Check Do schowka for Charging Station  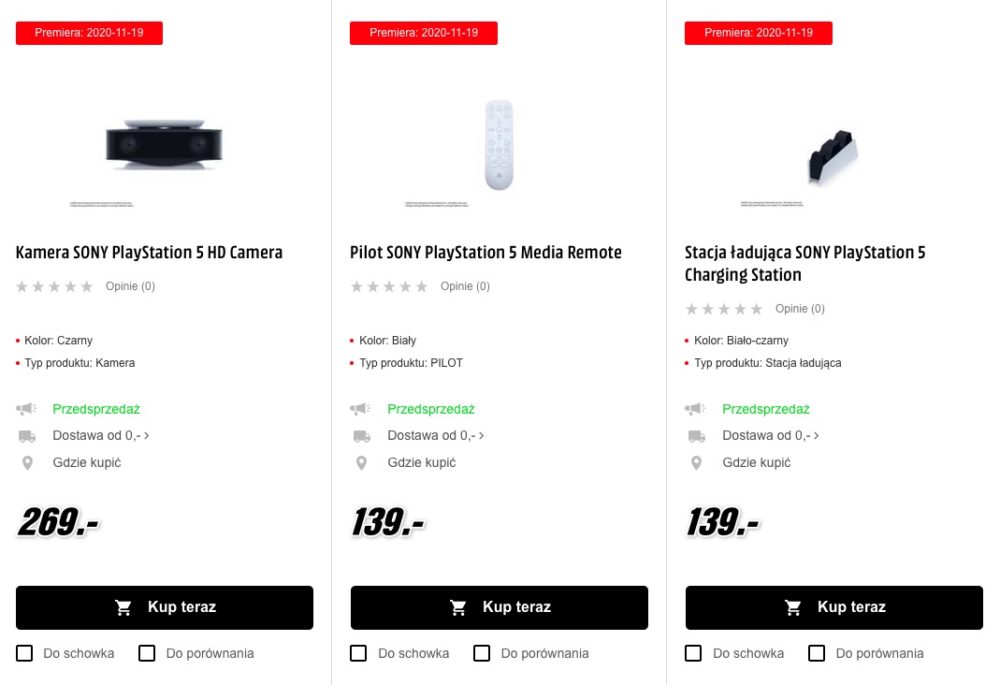tap(693, 653)
